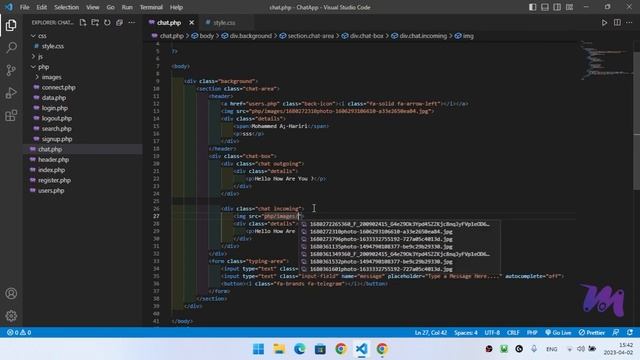Image resolution: width=640 pixels, height=360 pixels.
Task: Click Ln 27, Col 42 status item
Action: (431, 332)
